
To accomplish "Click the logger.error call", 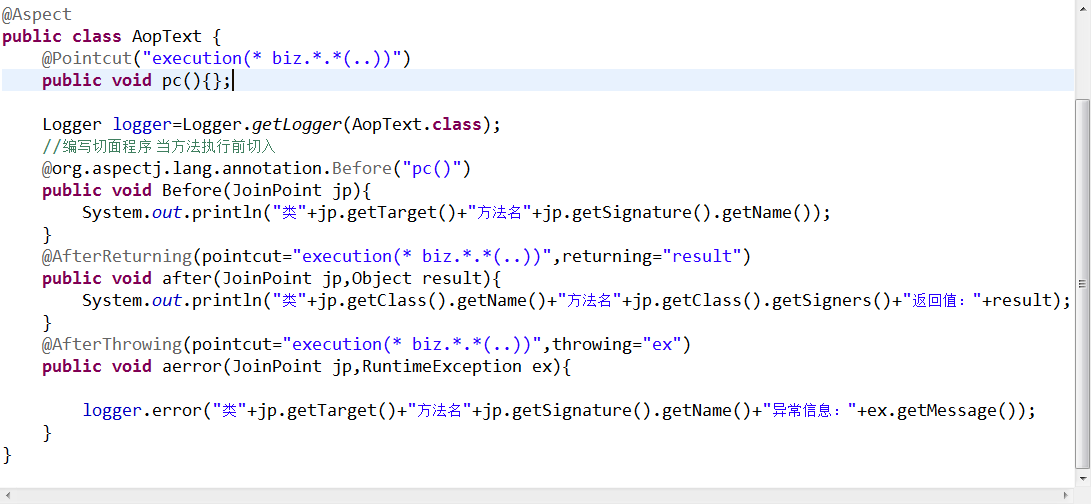I will (x=142, y=411).
